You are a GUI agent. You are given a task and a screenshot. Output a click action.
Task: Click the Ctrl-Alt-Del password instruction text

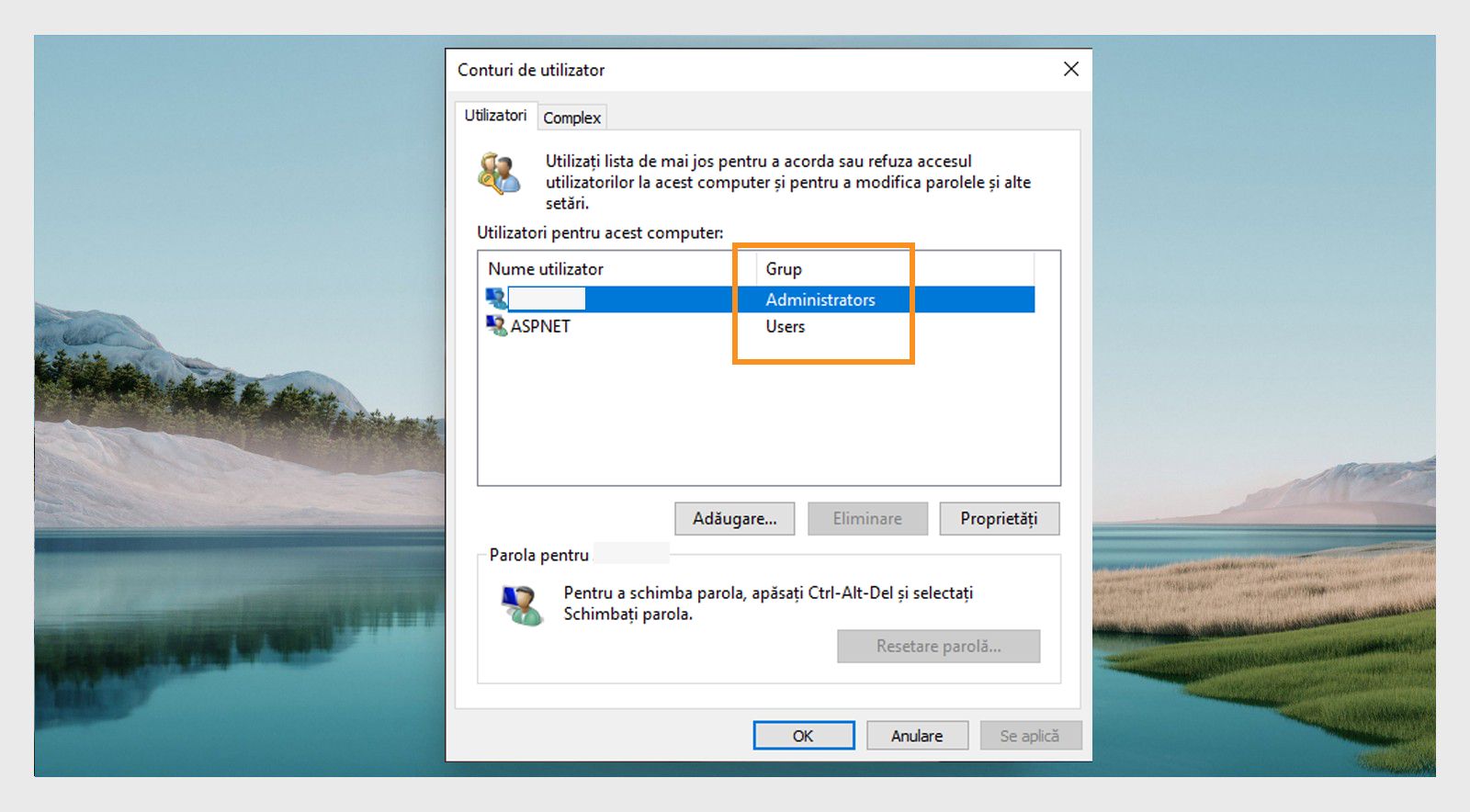tap(768, 603)
